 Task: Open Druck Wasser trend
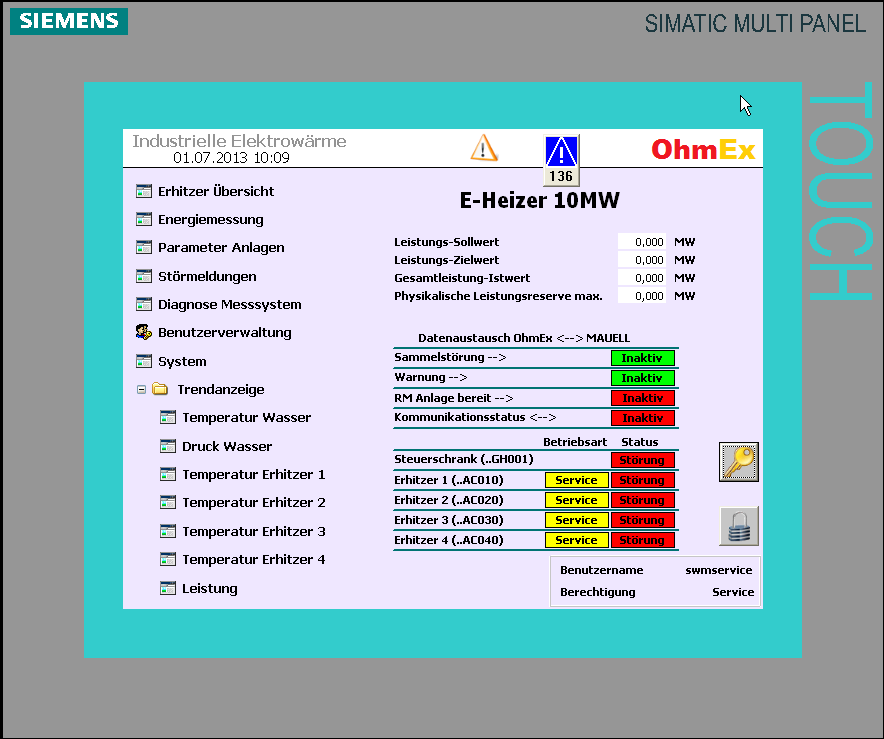pyautogui.click(x=227, y=446)
